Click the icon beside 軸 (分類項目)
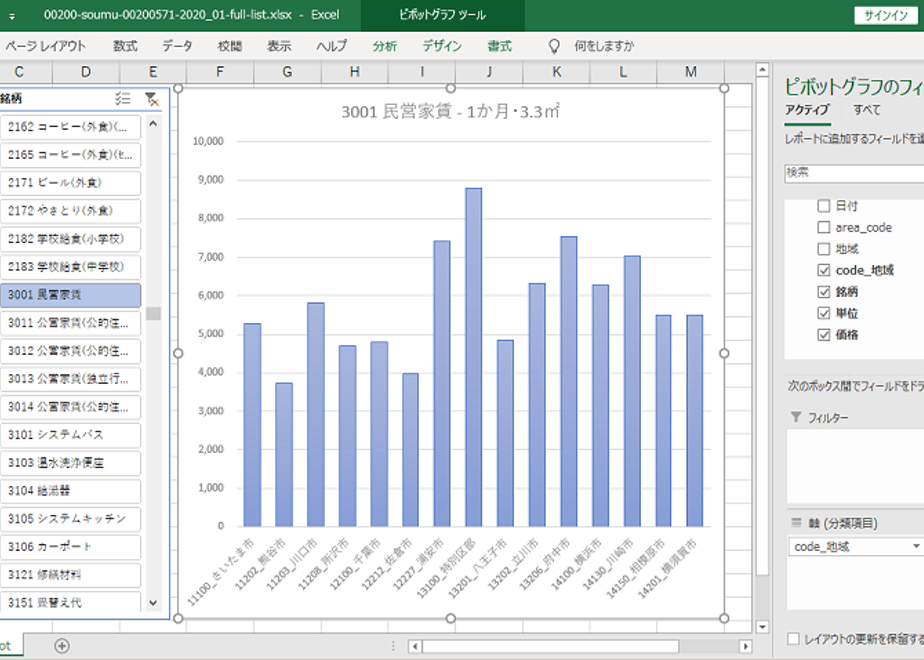This screenshot has width=924, height=660. coord(796,522)
